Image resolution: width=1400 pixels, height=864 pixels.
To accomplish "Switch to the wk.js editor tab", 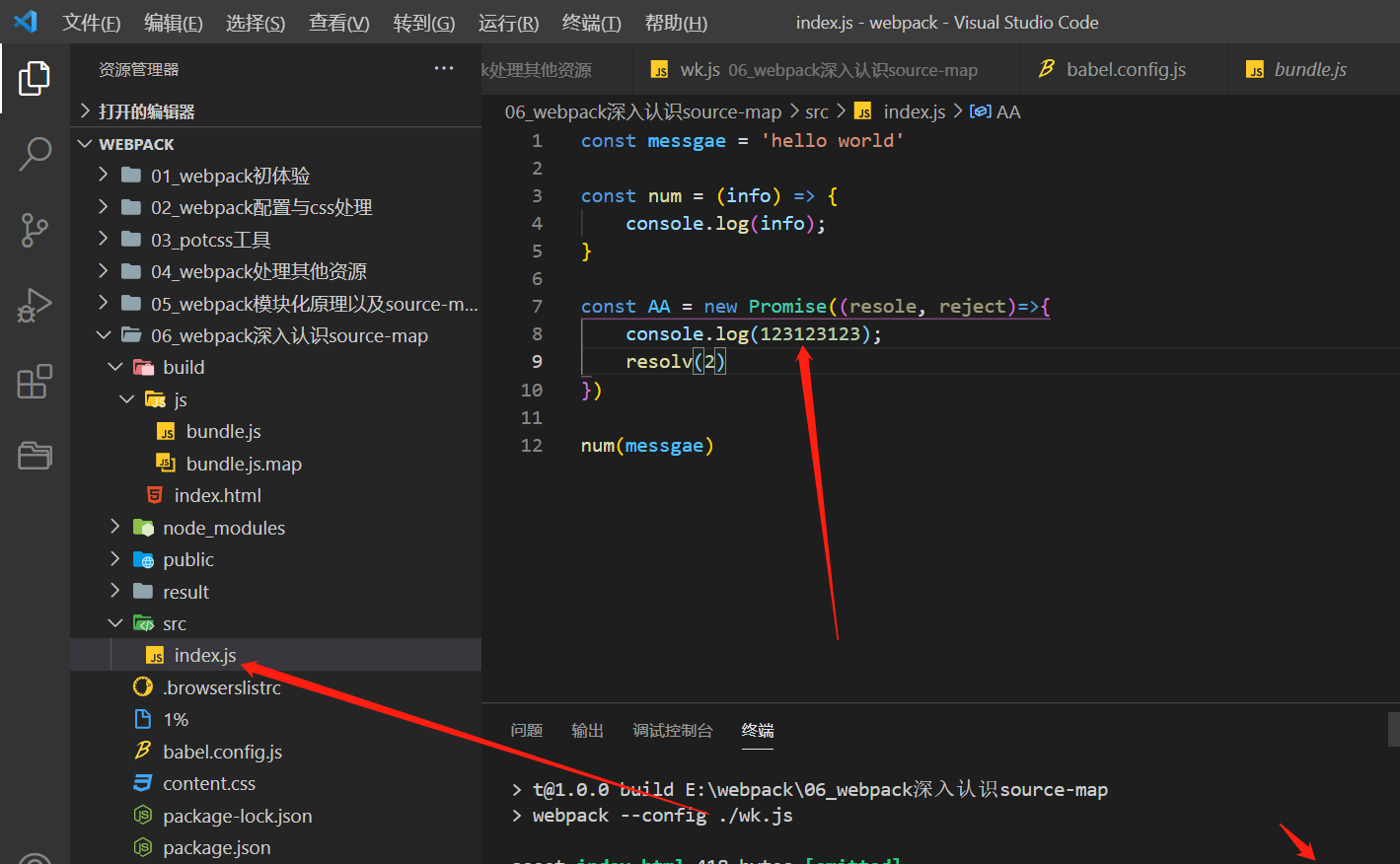I will (x=825, y=69).
